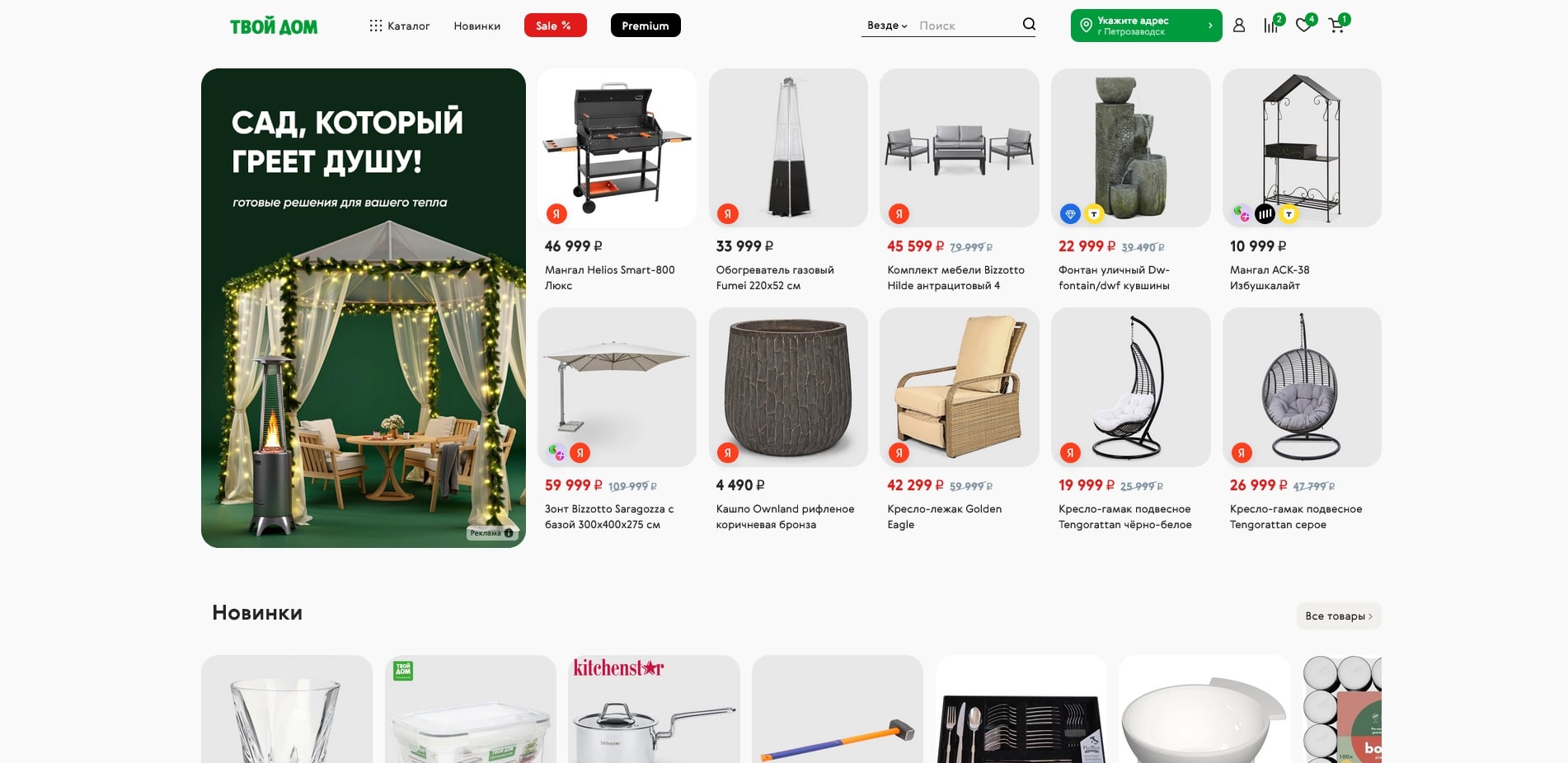The width and height of the screenshot is (1568, 763).
Task: Open the Каталог menu
Action: tap(400, 26)
